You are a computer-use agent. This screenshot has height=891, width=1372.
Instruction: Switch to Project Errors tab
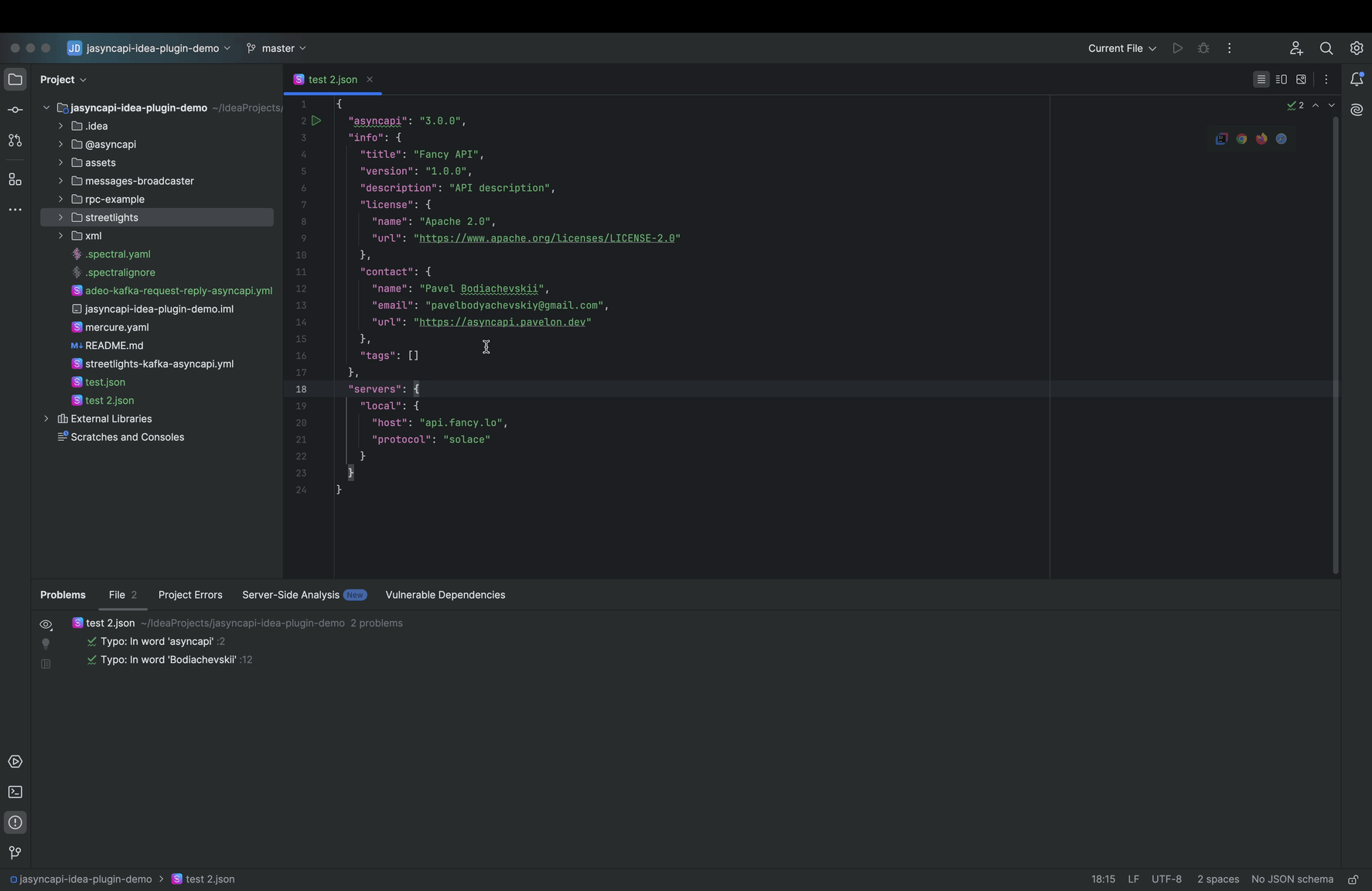(x=190, y=595)
